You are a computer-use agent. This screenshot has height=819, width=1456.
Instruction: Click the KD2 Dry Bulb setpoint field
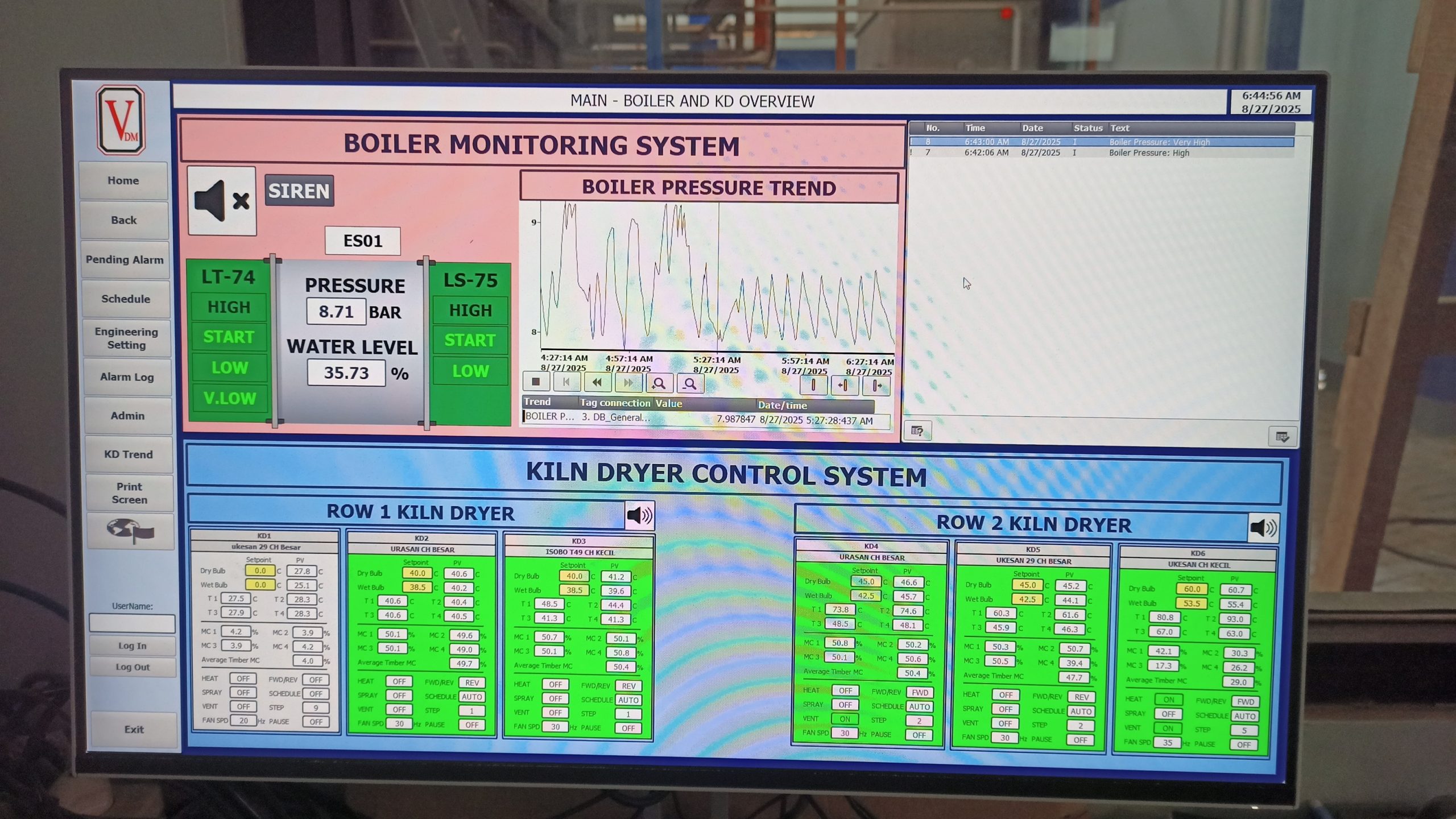(417, 573)
